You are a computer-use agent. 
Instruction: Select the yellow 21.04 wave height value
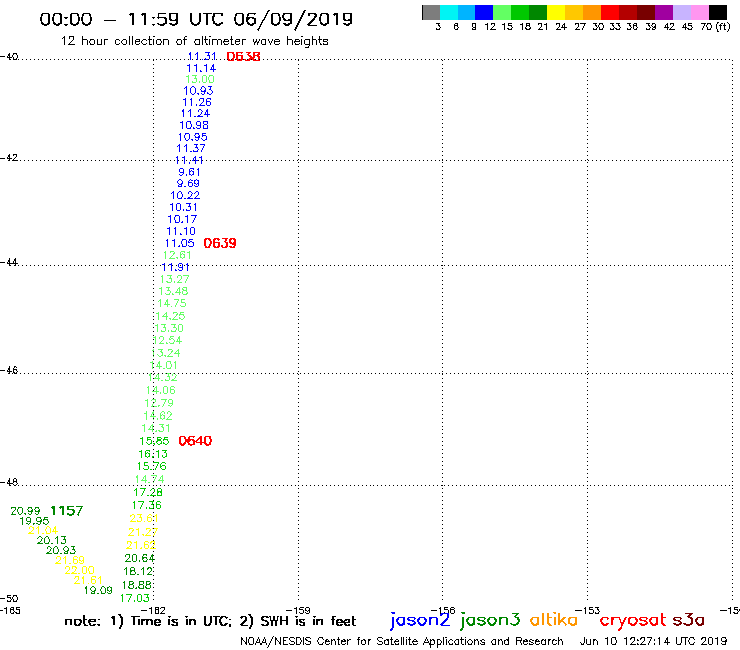click(x=43, y=531)
